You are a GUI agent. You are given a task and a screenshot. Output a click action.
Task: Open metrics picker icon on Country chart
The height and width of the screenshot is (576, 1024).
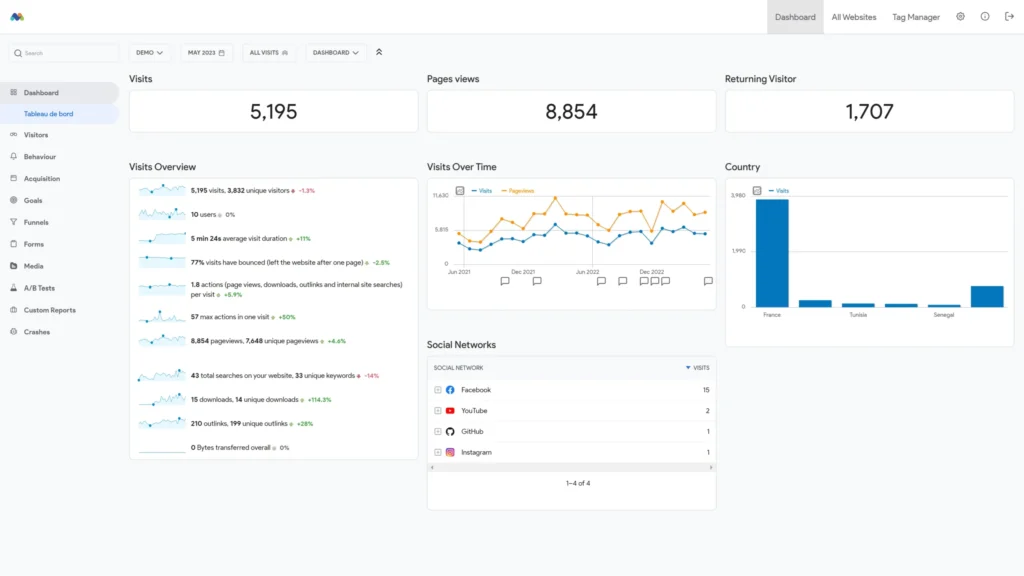pyautogui.click(x=757, y=190)
